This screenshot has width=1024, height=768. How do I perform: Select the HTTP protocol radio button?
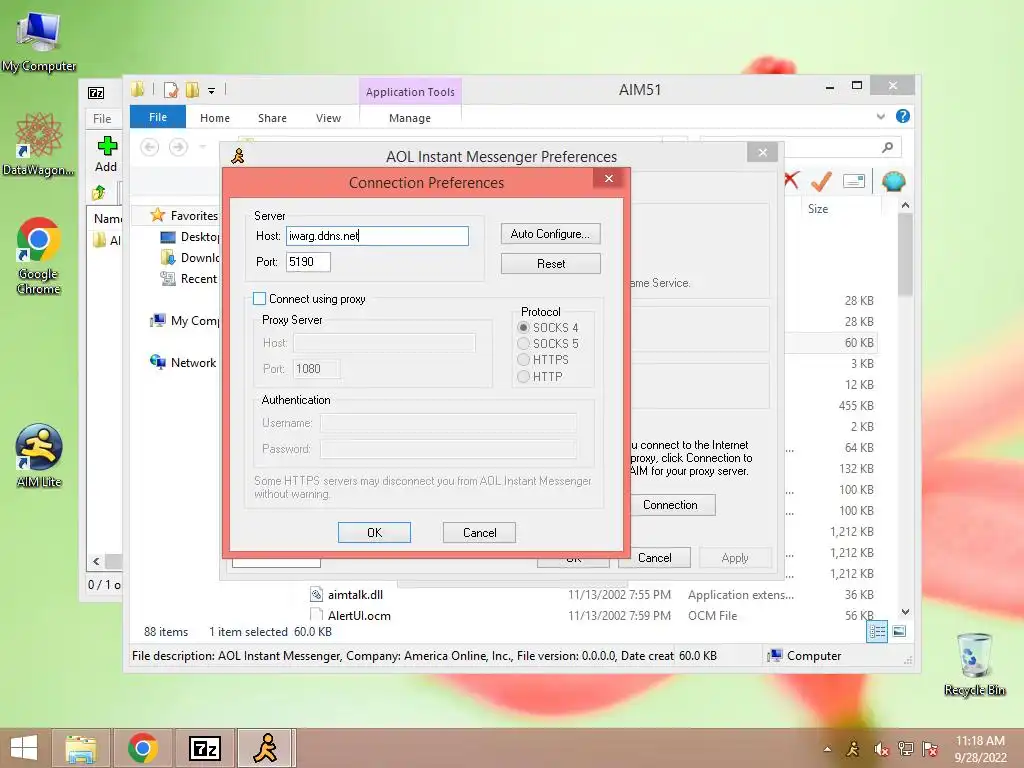click(523, 377)
